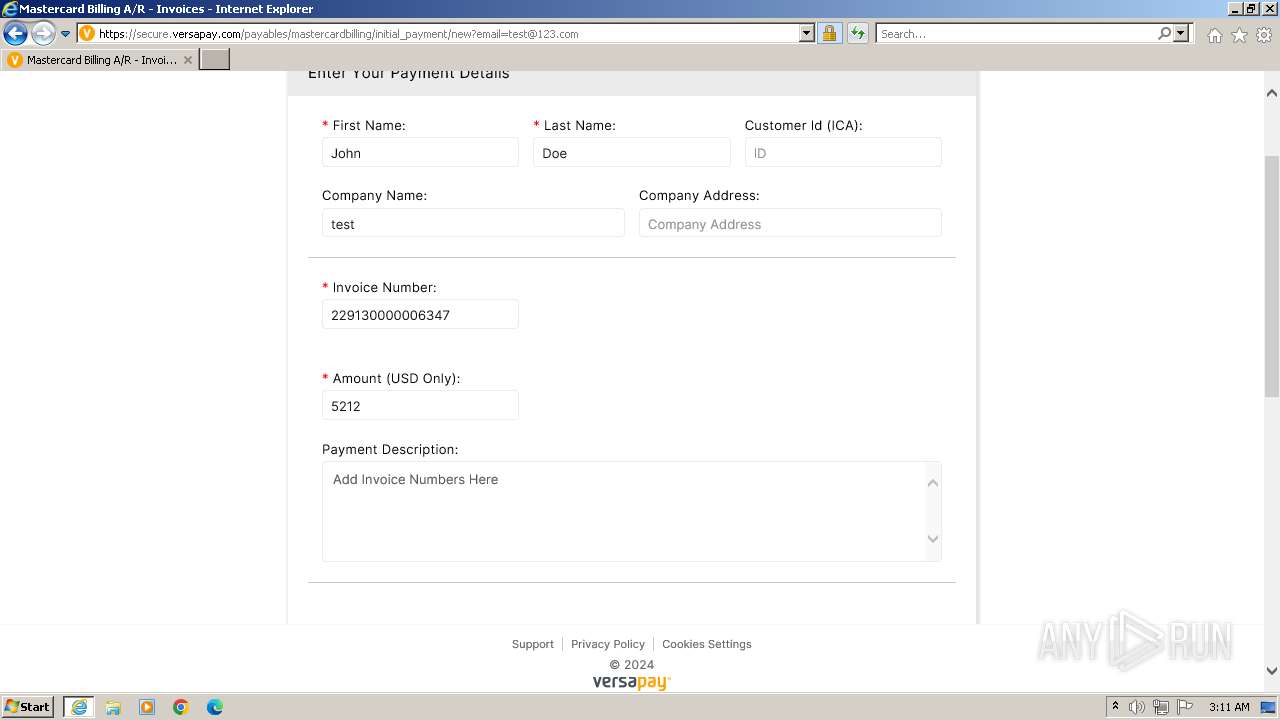1280x720 pixels.
Task: Click the Company Address field
Action: pos(790,223)
